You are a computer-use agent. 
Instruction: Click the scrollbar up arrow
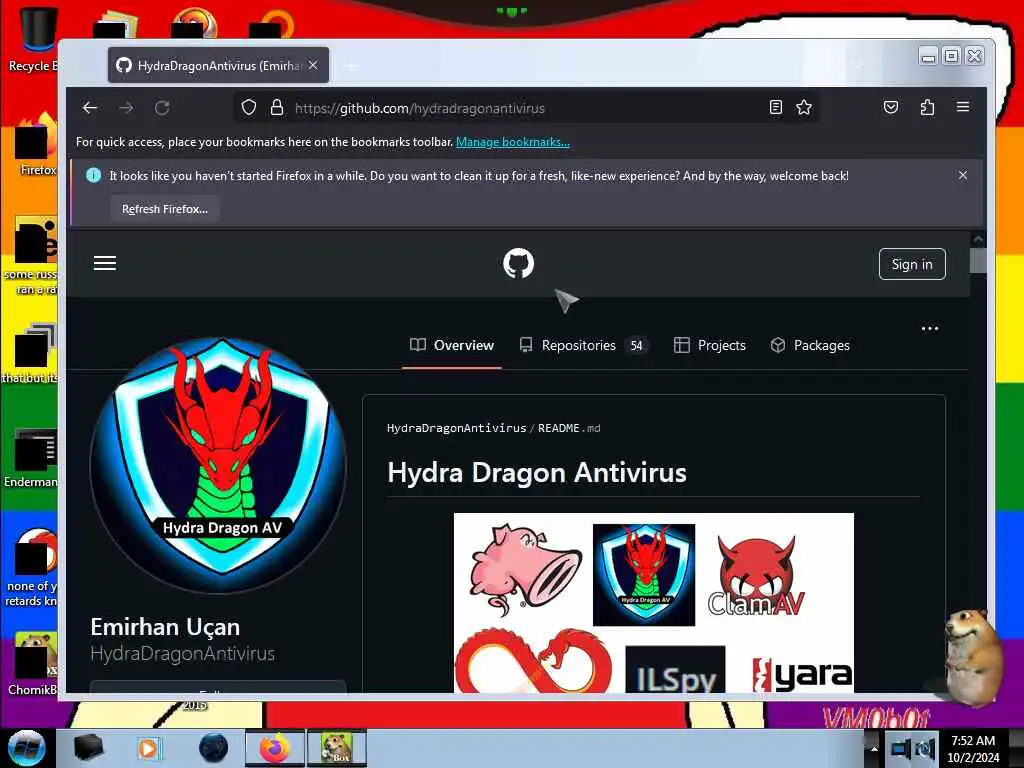click(x=978, y=239)
